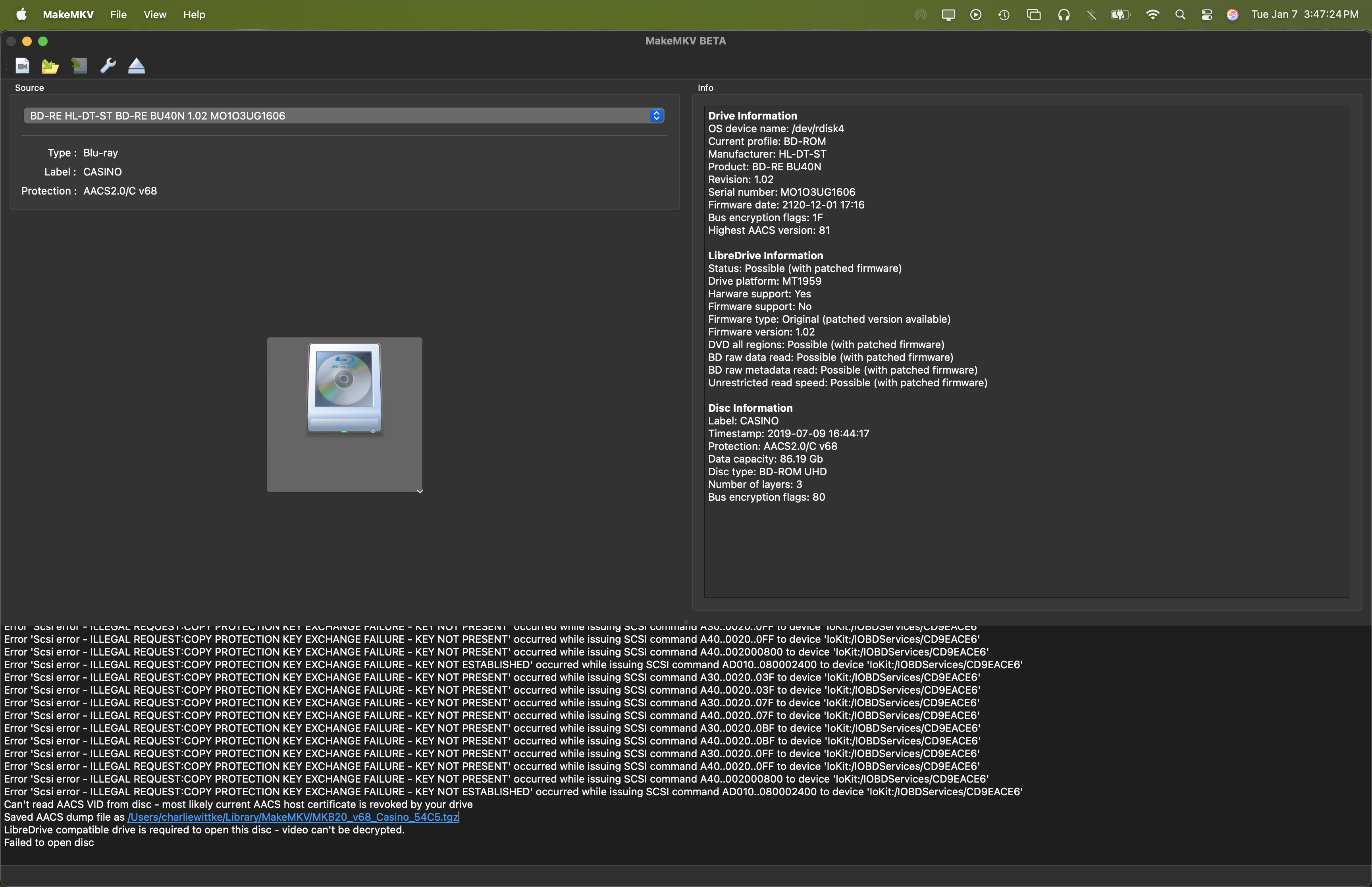Open the View menu
1372x887 pixels.
point(155,14)
